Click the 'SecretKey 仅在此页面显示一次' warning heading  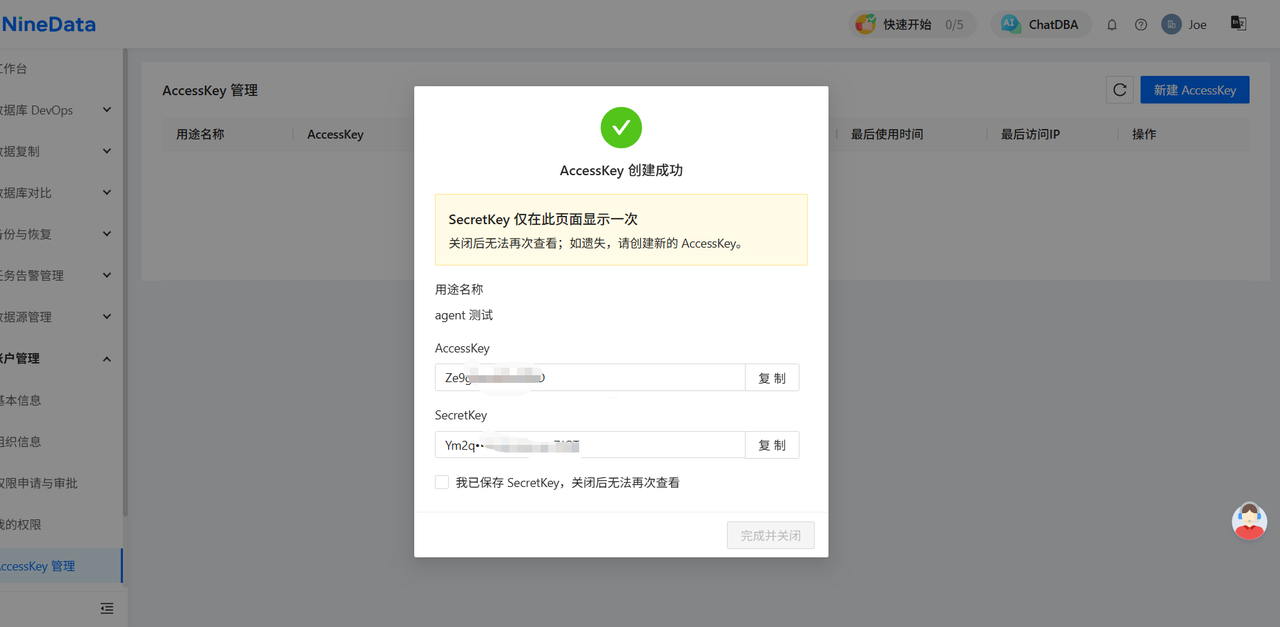click(543, 219)
